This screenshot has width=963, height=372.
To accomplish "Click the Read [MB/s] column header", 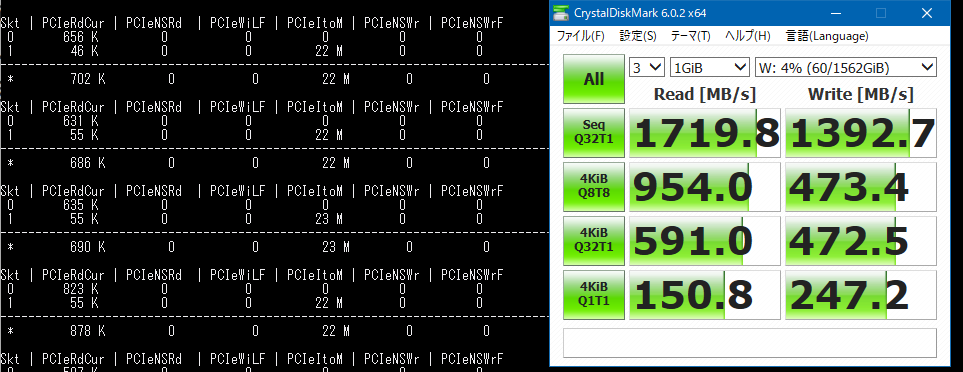I will [x=705, y=94].
